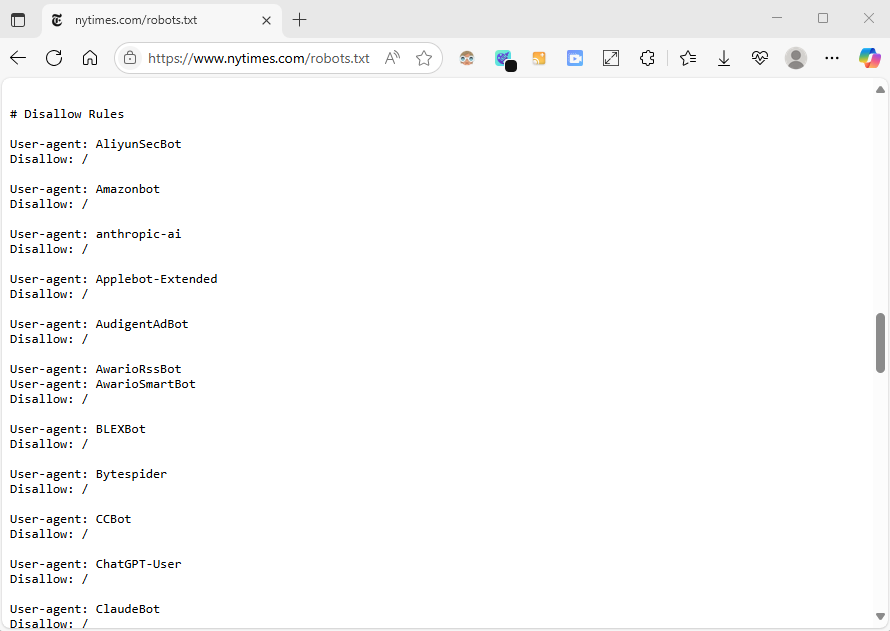Click the scrollbar down arrow
Screen dimensions: 890x631
[x=880, y=616]
